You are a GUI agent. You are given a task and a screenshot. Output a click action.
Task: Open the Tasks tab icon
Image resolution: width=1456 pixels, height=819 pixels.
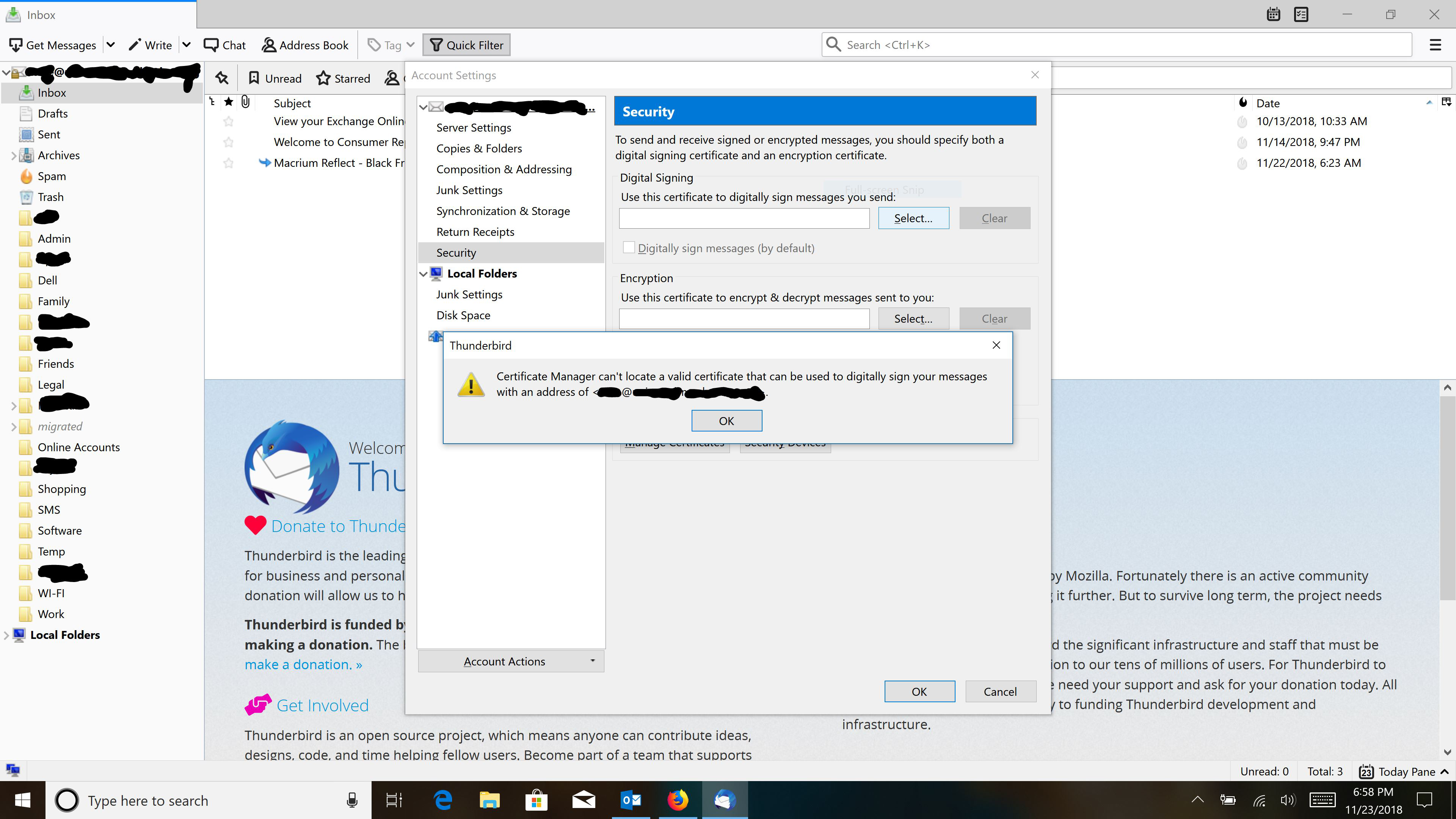tap(1301, 15)
